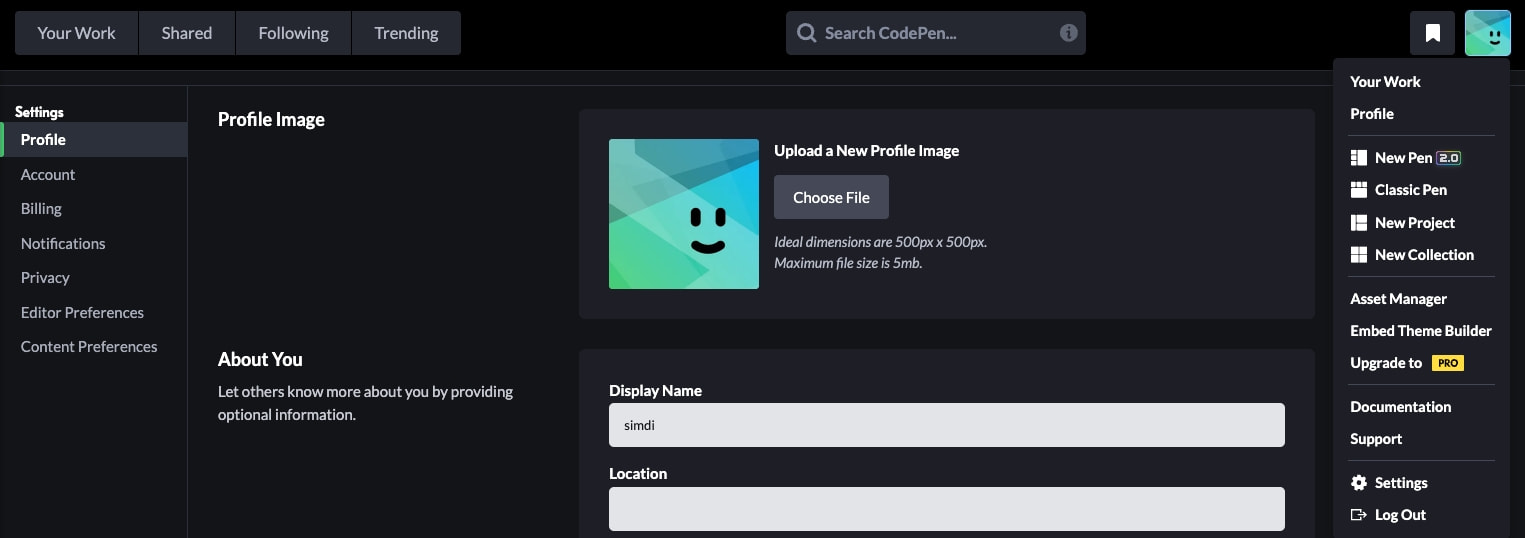
Task: Click the search info icon
Action: point(1068,33)
